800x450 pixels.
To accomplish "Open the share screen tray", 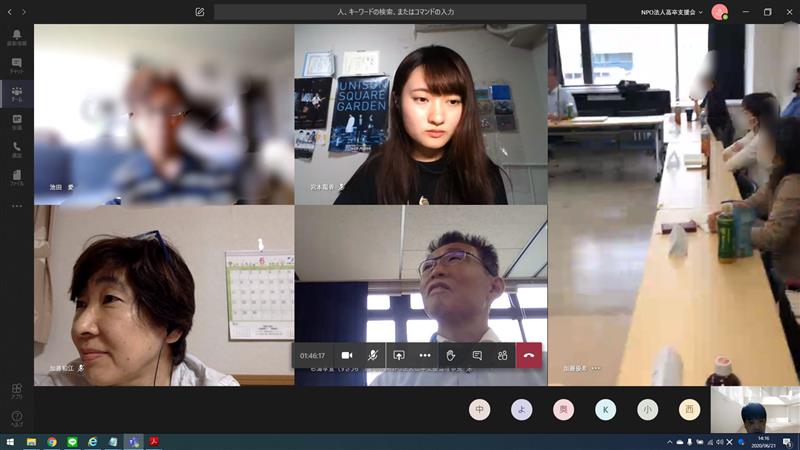I will 399,355.
